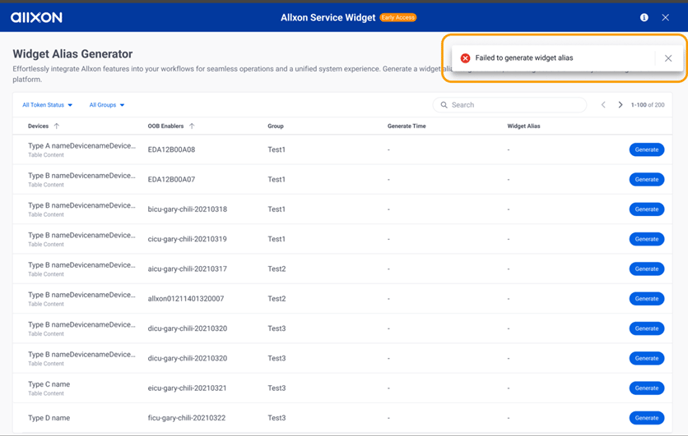Click Test2 group for aicu-gary-chili-20210317
The image size is (688, 436).
(277, 269)
